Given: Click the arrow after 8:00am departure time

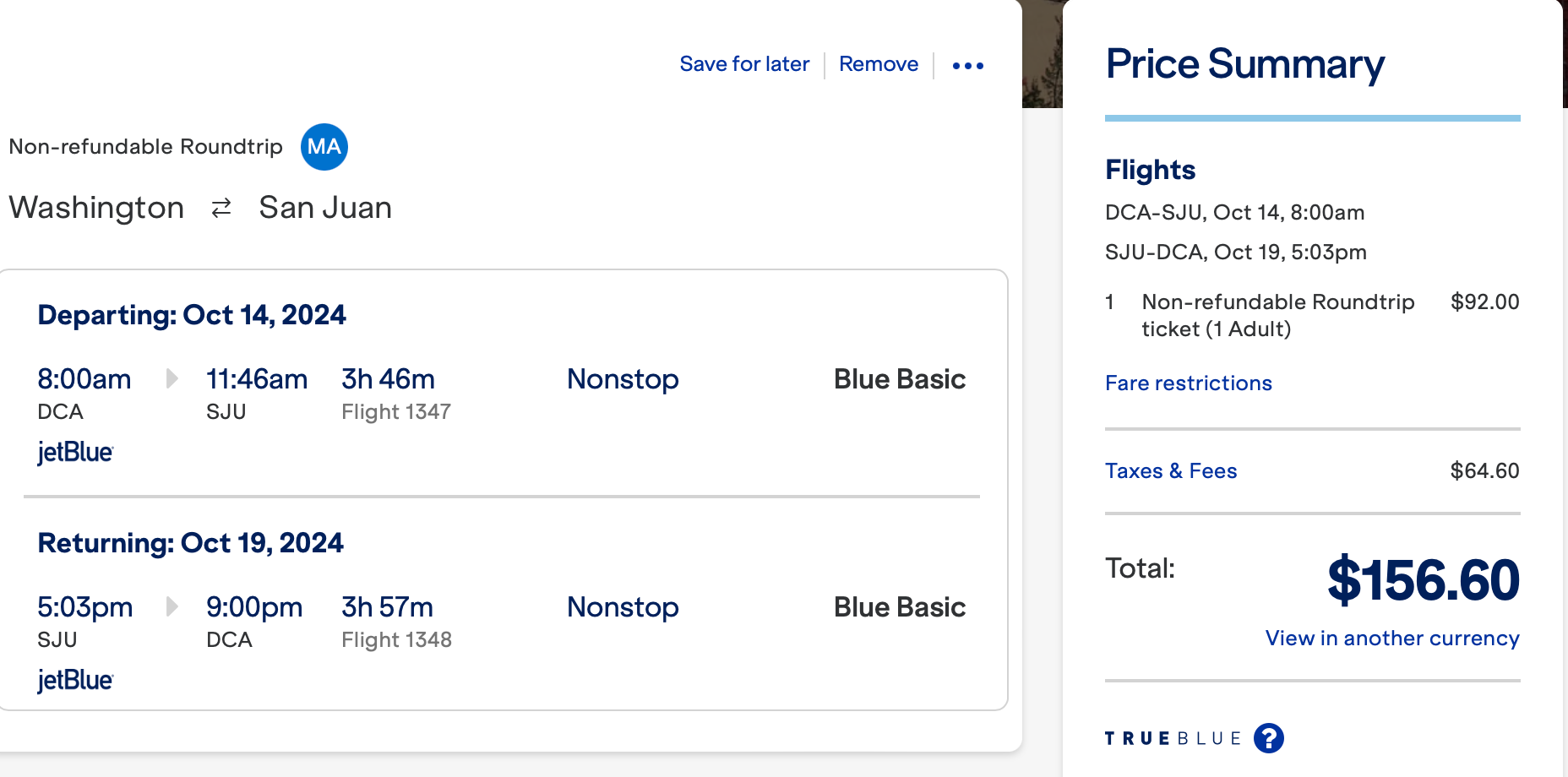Looking at the screenshot, I should click(171, 378).
